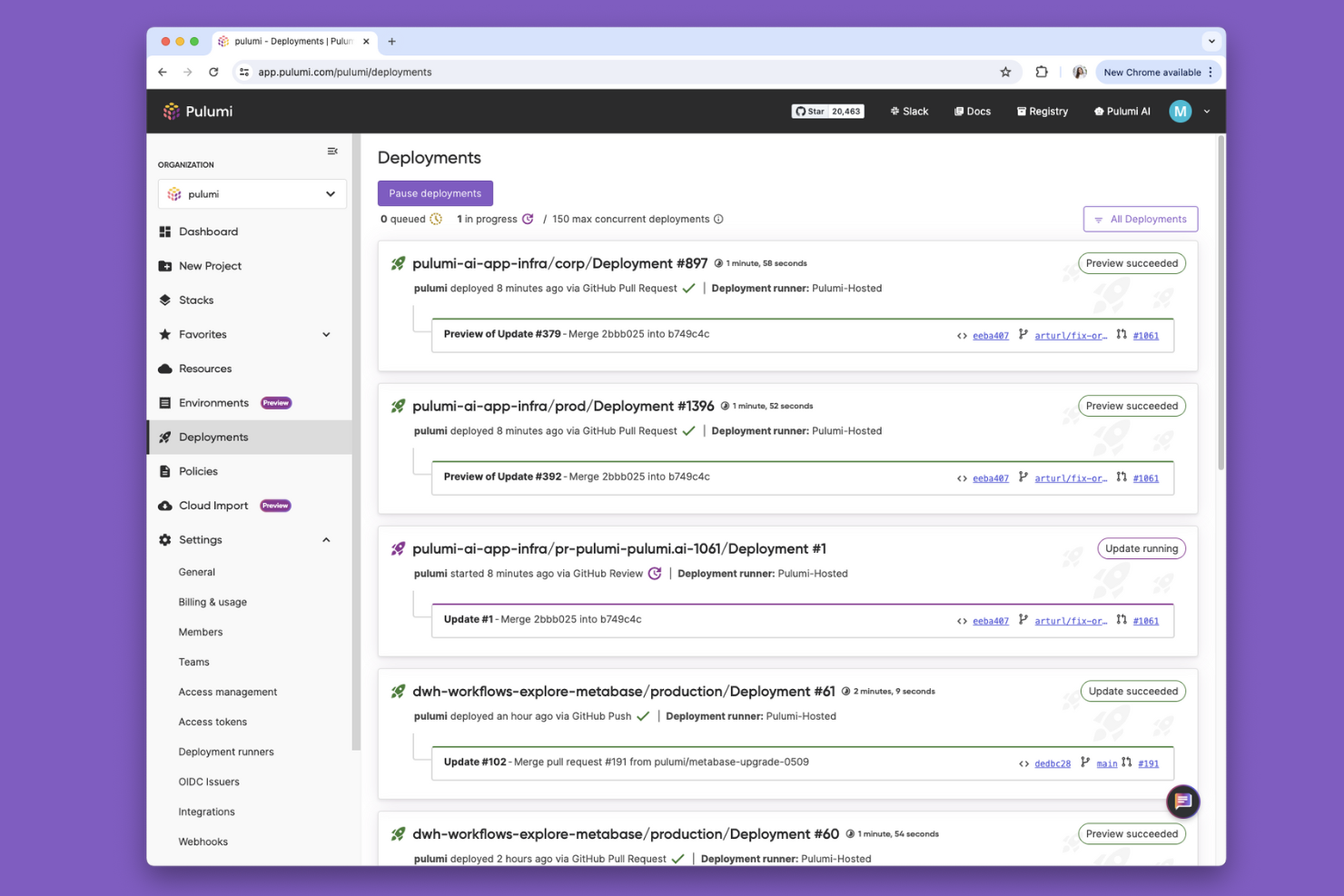This screenshot has width=1344, height=896.
Task: Open the Policies section
Action: click(198, 471)
